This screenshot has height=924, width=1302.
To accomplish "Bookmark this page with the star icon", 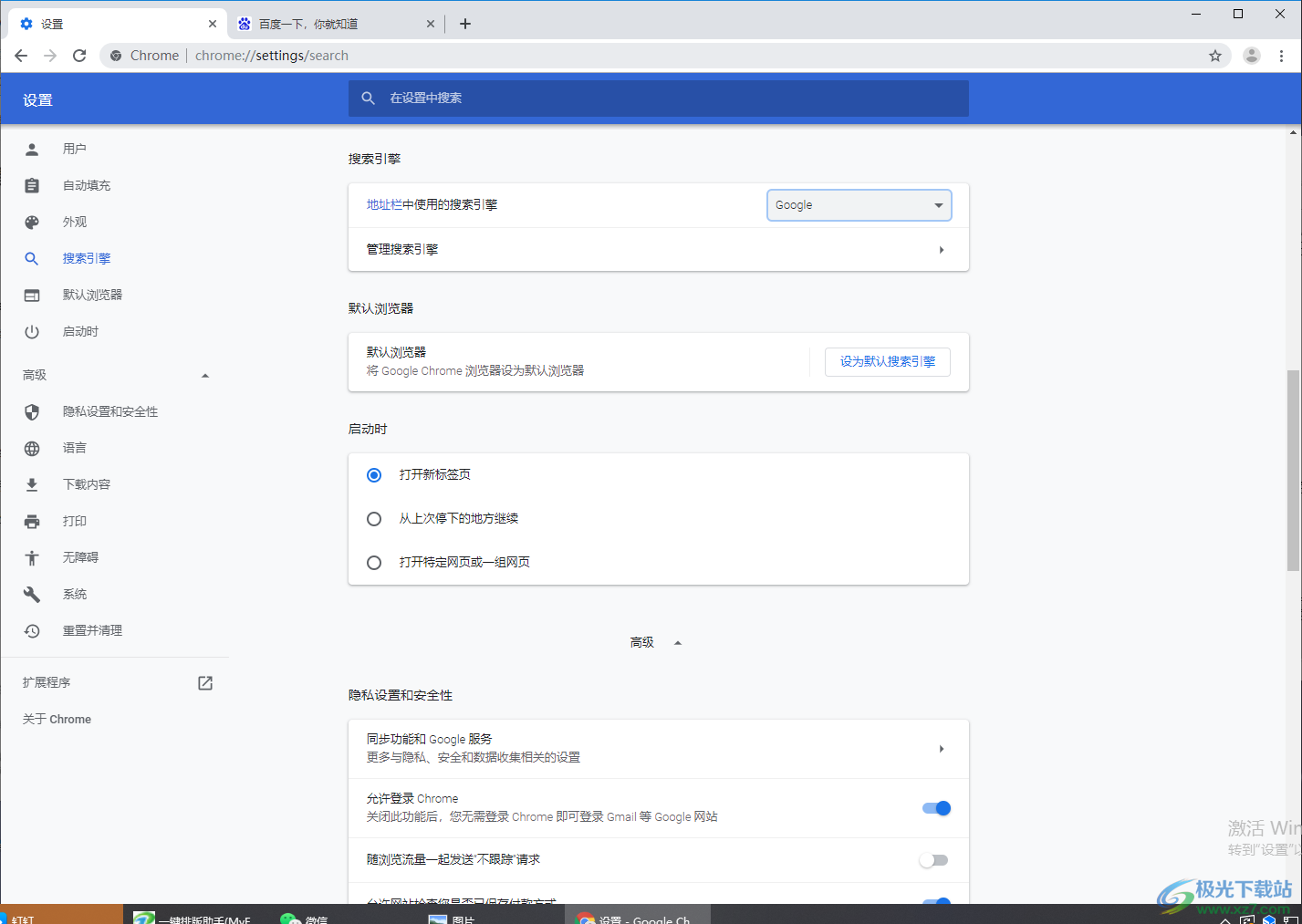I will (x=1215, y=56).
